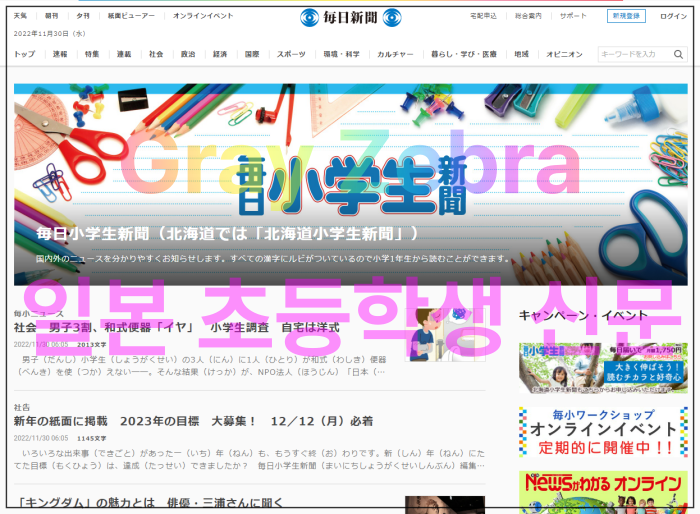The height and width of the screenshot is (514, 700).
Task: Select the カルチャー navigation item
Action: coord(395,54)
